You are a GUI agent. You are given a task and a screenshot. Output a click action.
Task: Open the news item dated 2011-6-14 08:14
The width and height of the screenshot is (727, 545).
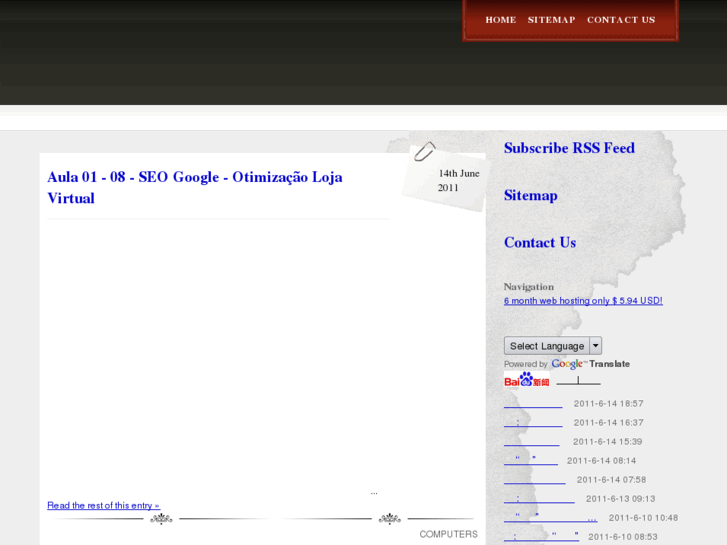[531, 461]
